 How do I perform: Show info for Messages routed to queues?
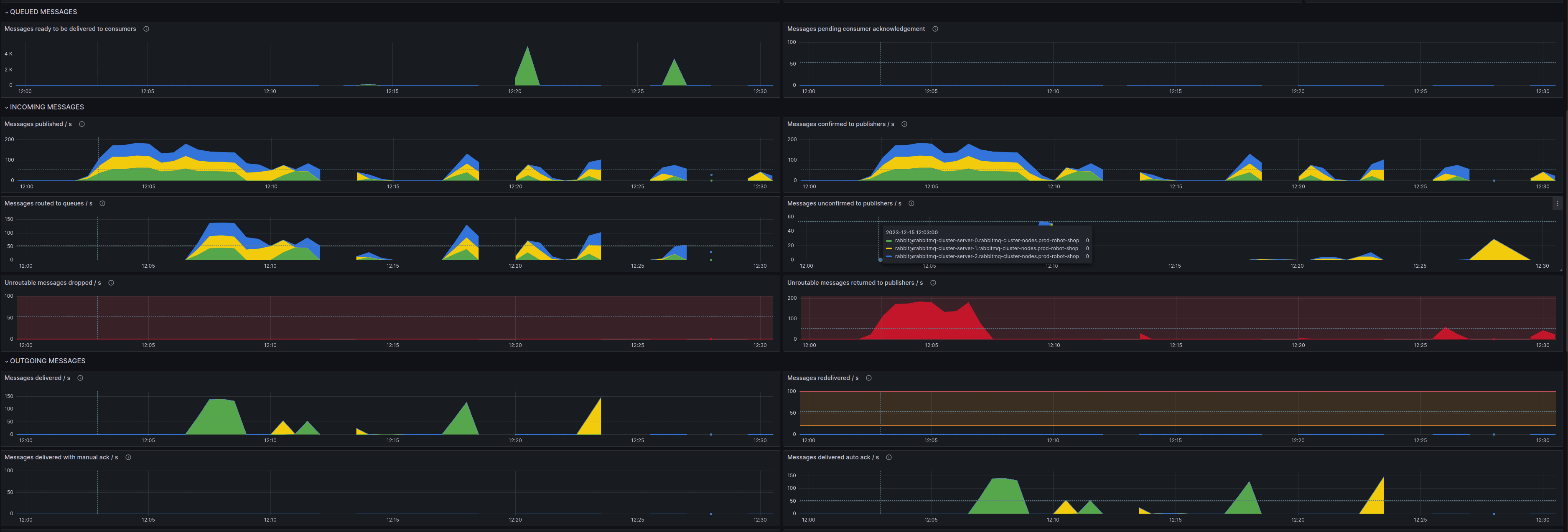tap(102, 204)
